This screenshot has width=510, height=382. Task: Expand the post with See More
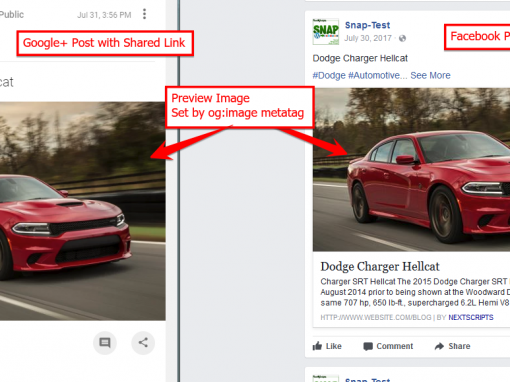pyautogui.click(x=430, y=75)
